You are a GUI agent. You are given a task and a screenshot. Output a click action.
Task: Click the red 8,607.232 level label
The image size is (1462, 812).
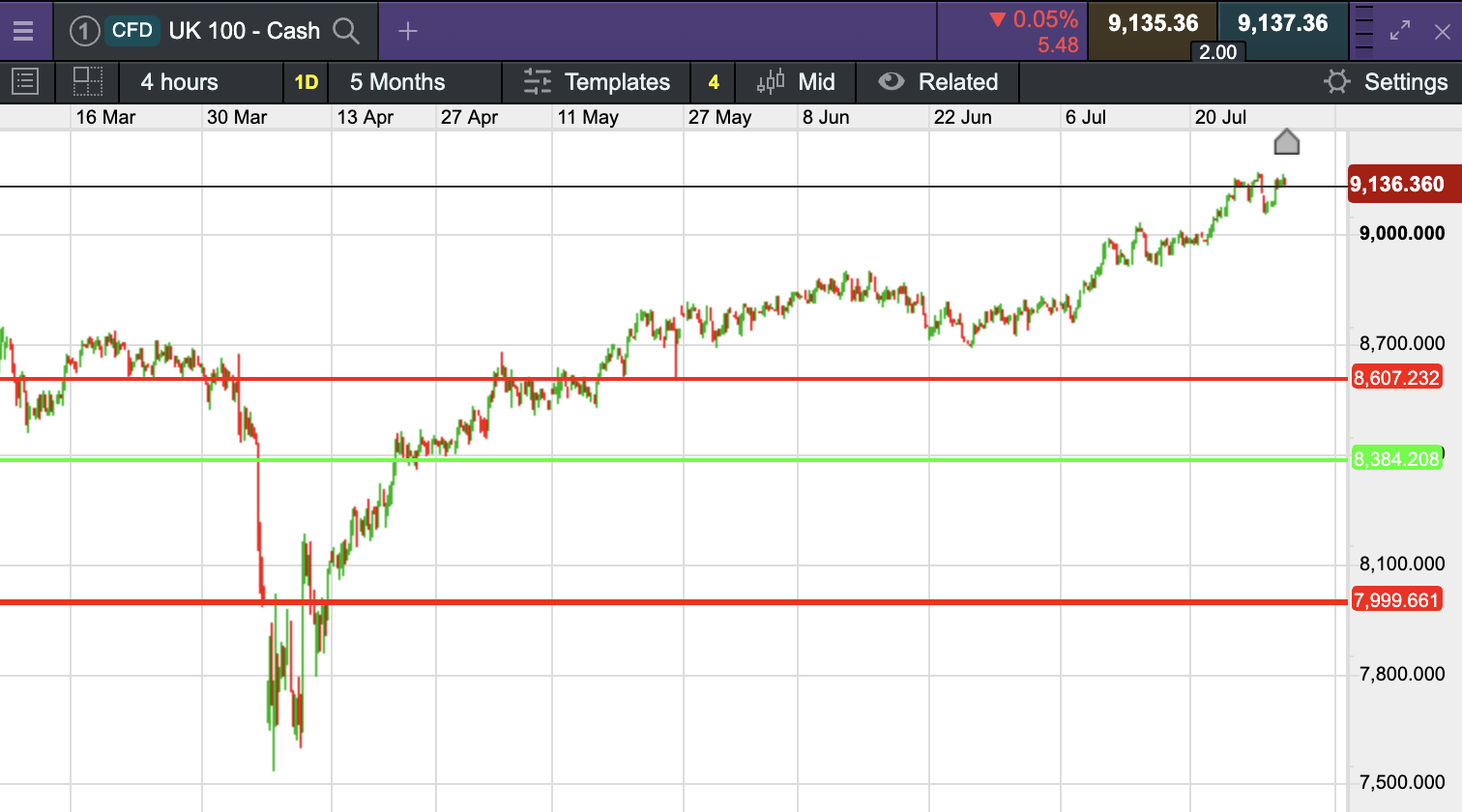[x=1396, y=378]
